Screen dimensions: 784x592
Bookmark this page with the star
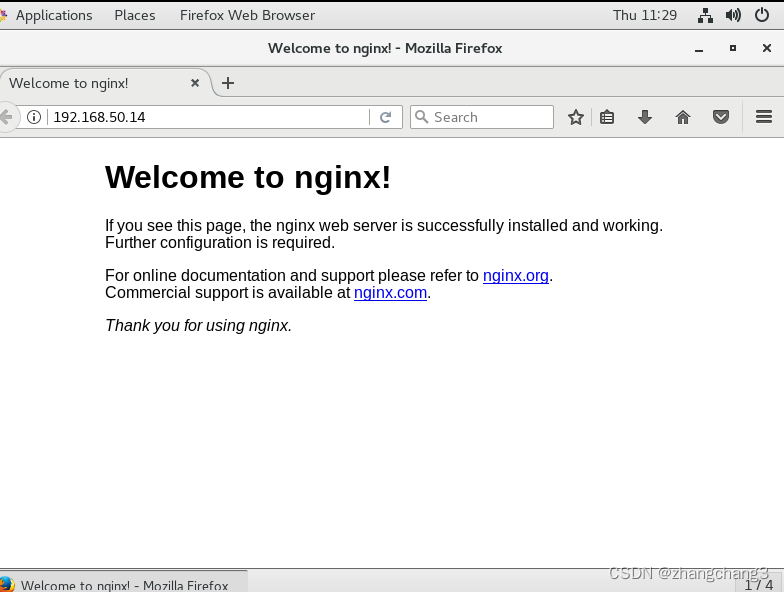click(x=576, y=117)
